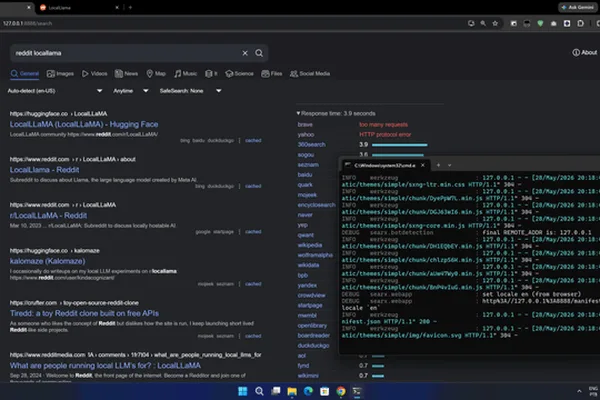600x400 pixels.
Task: Click the ENG language indicator in tray
Action: pos(593,389)
